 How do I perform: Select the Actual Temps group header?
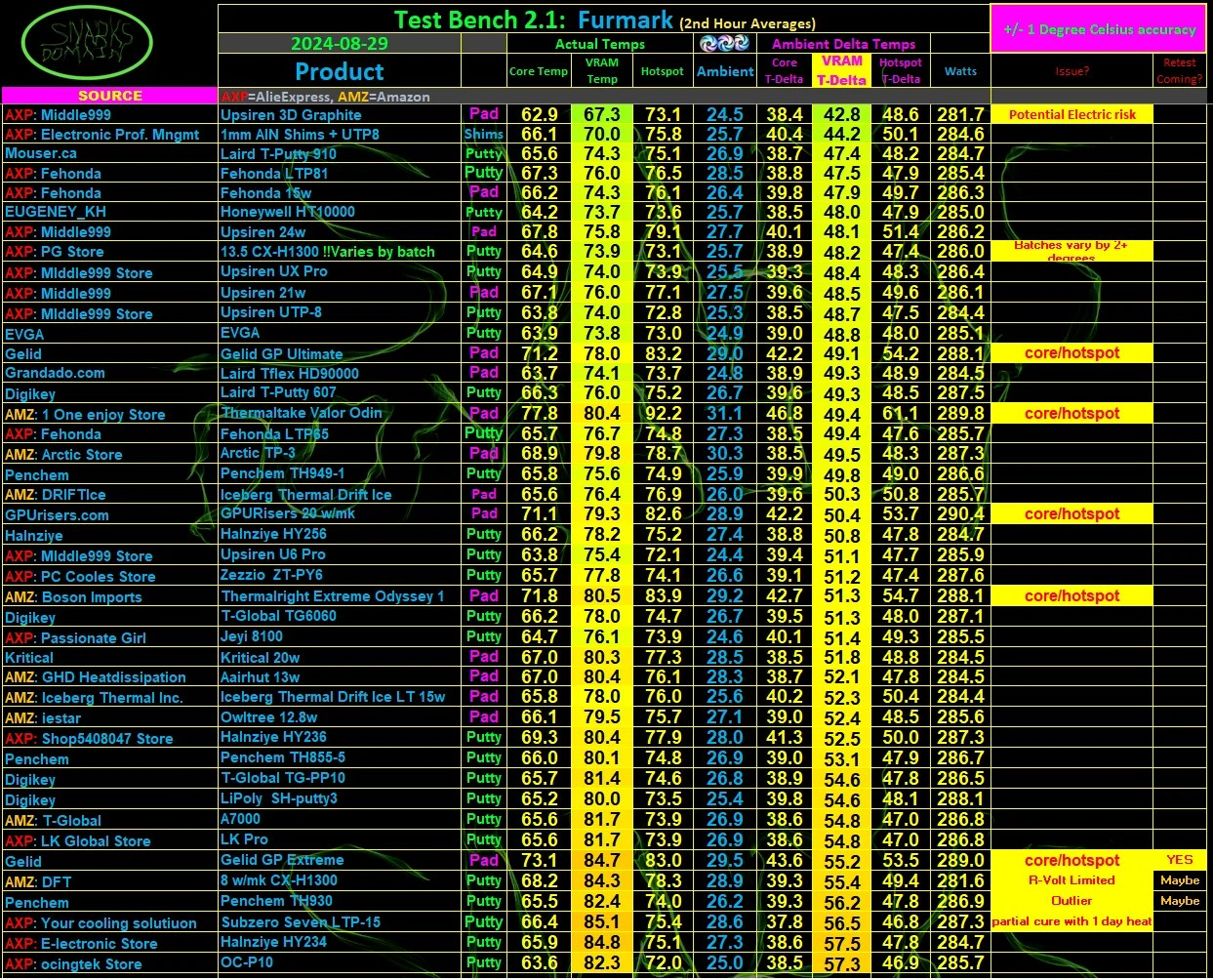[x=600, y=43]
